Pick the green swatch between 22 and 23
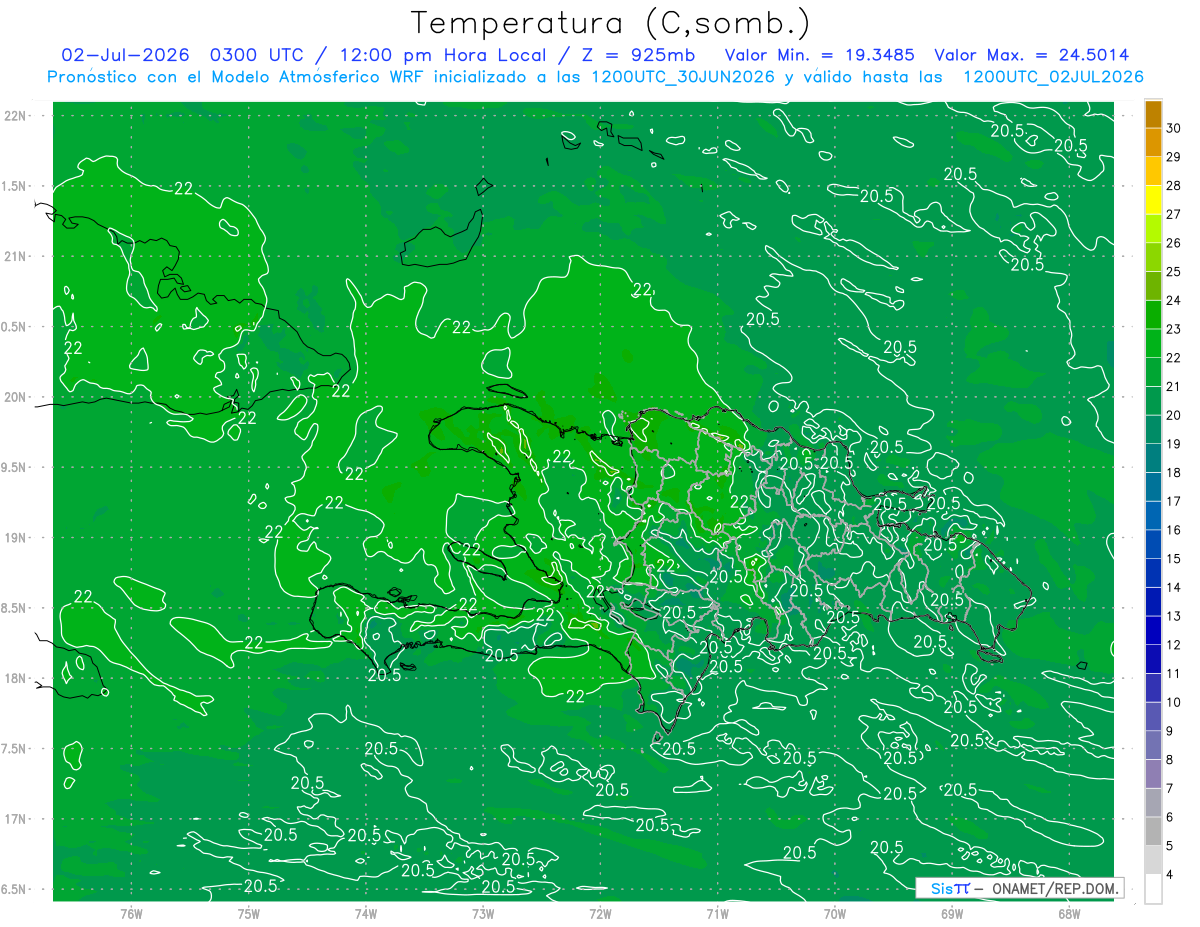The height and width of the screenshot is (927, 1200). click(x=1153, y=343)
